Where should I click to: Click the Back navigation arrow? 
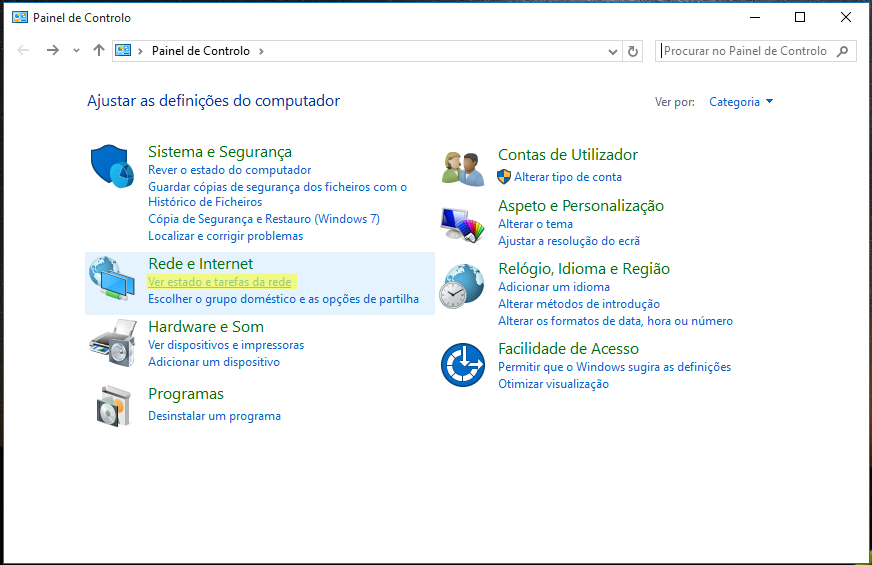(23, 51)
